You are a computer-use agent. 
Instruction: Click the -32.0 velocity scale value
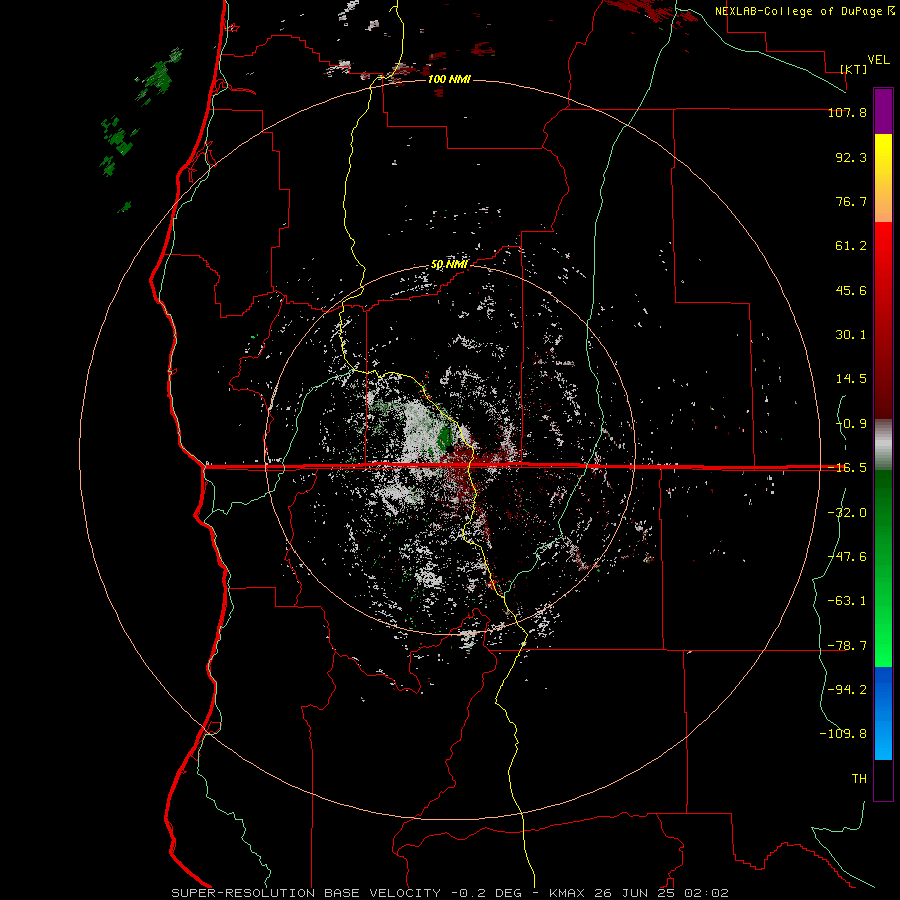(x=847, y=513)
